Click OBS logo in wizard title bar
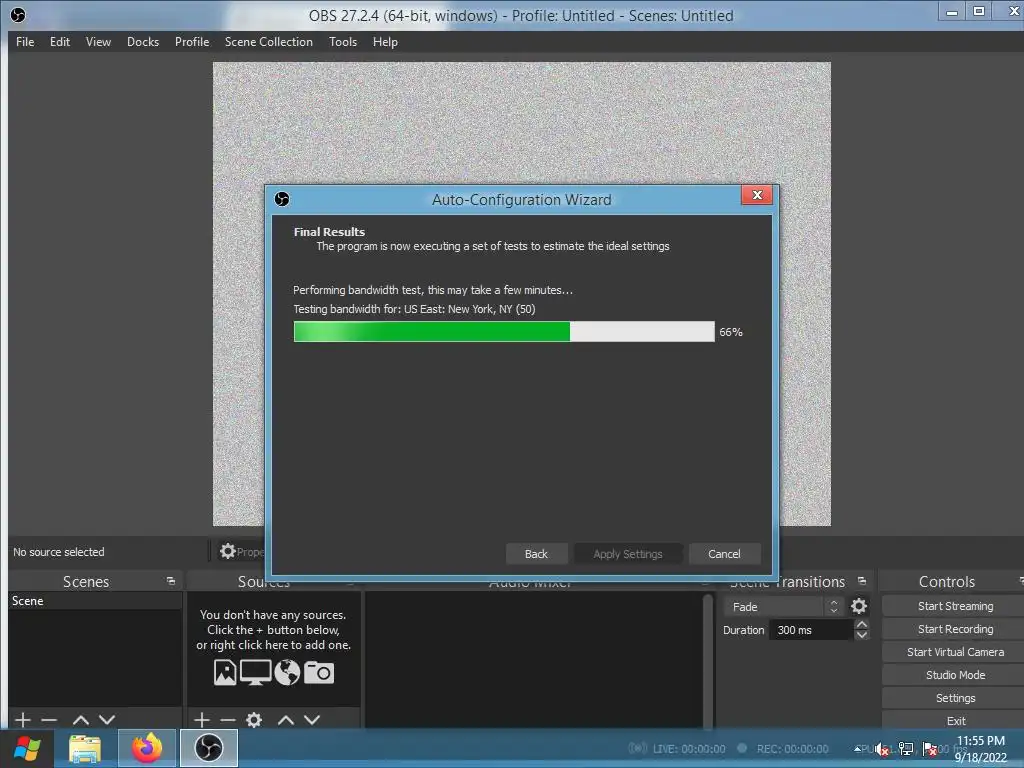The height and width of the screenshot is (768, 1024). (x=282, y=199)
